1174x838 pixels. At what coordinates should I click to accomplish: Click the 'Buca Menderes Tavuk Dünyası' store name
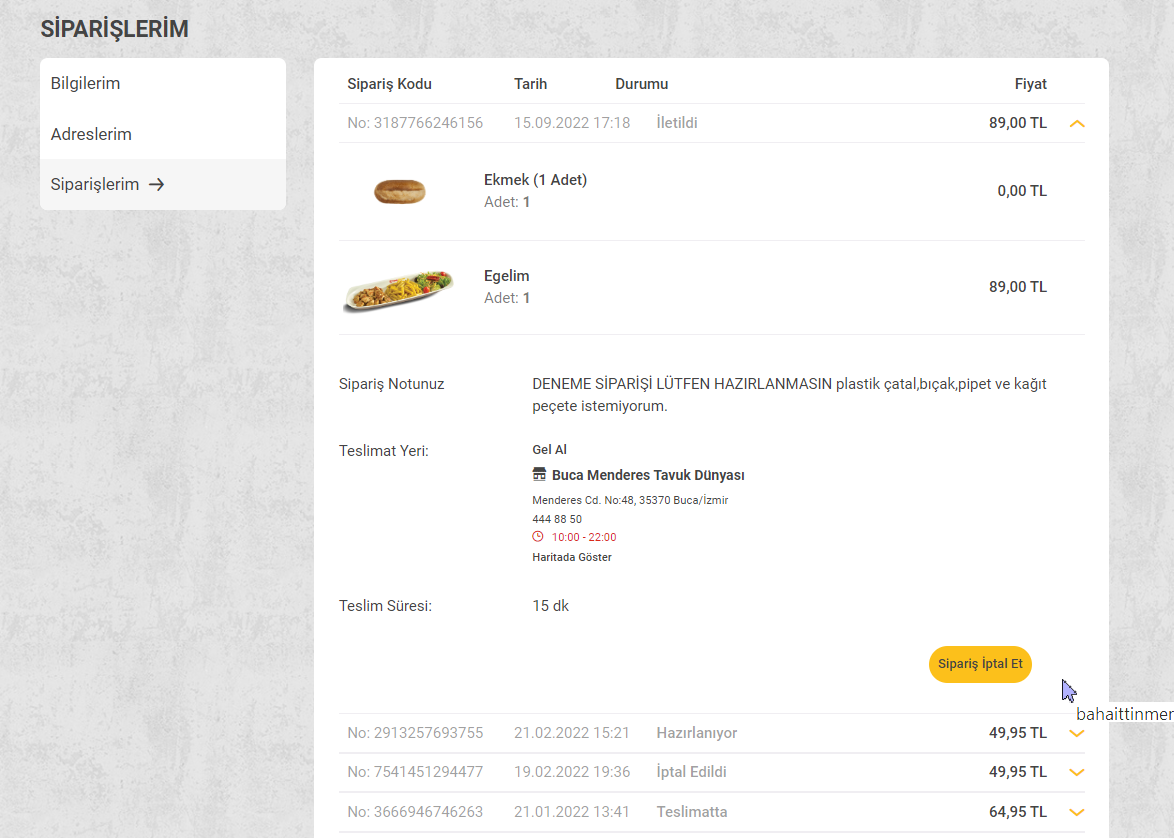pos(648,476)
